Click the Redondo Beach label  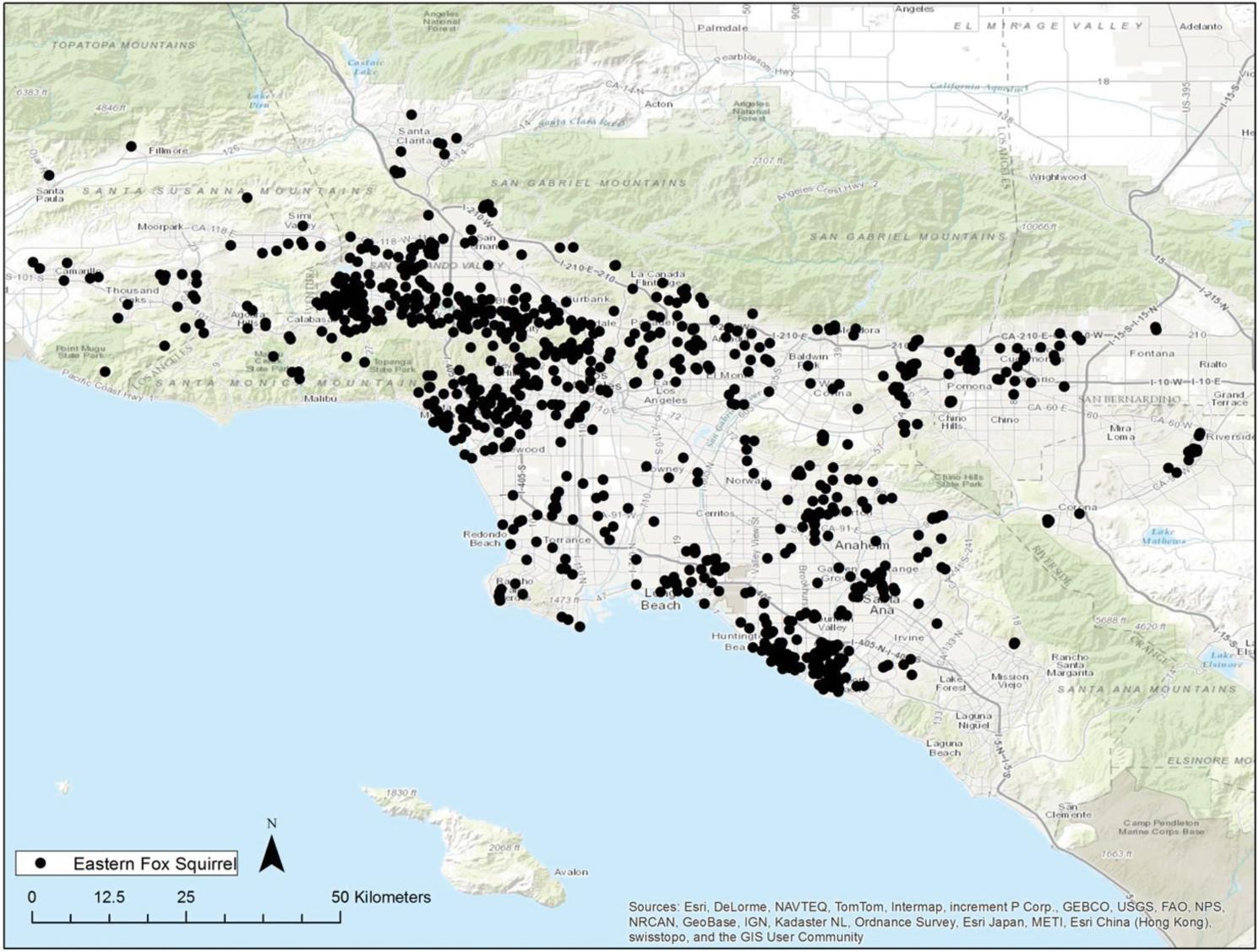(x=485, y=539)
